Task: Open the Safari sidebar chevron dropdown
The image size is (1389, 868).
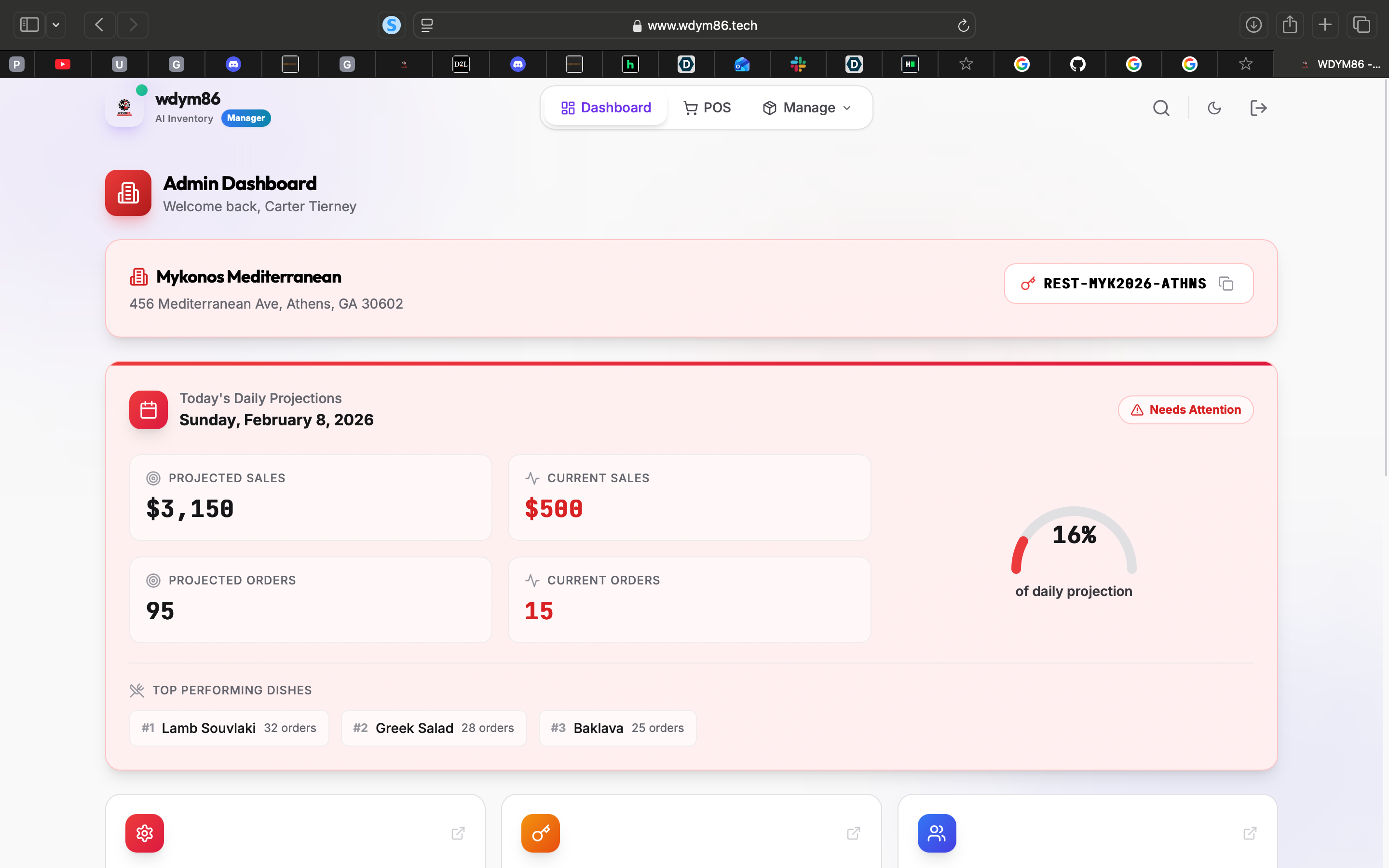Action: pos(55,25)
